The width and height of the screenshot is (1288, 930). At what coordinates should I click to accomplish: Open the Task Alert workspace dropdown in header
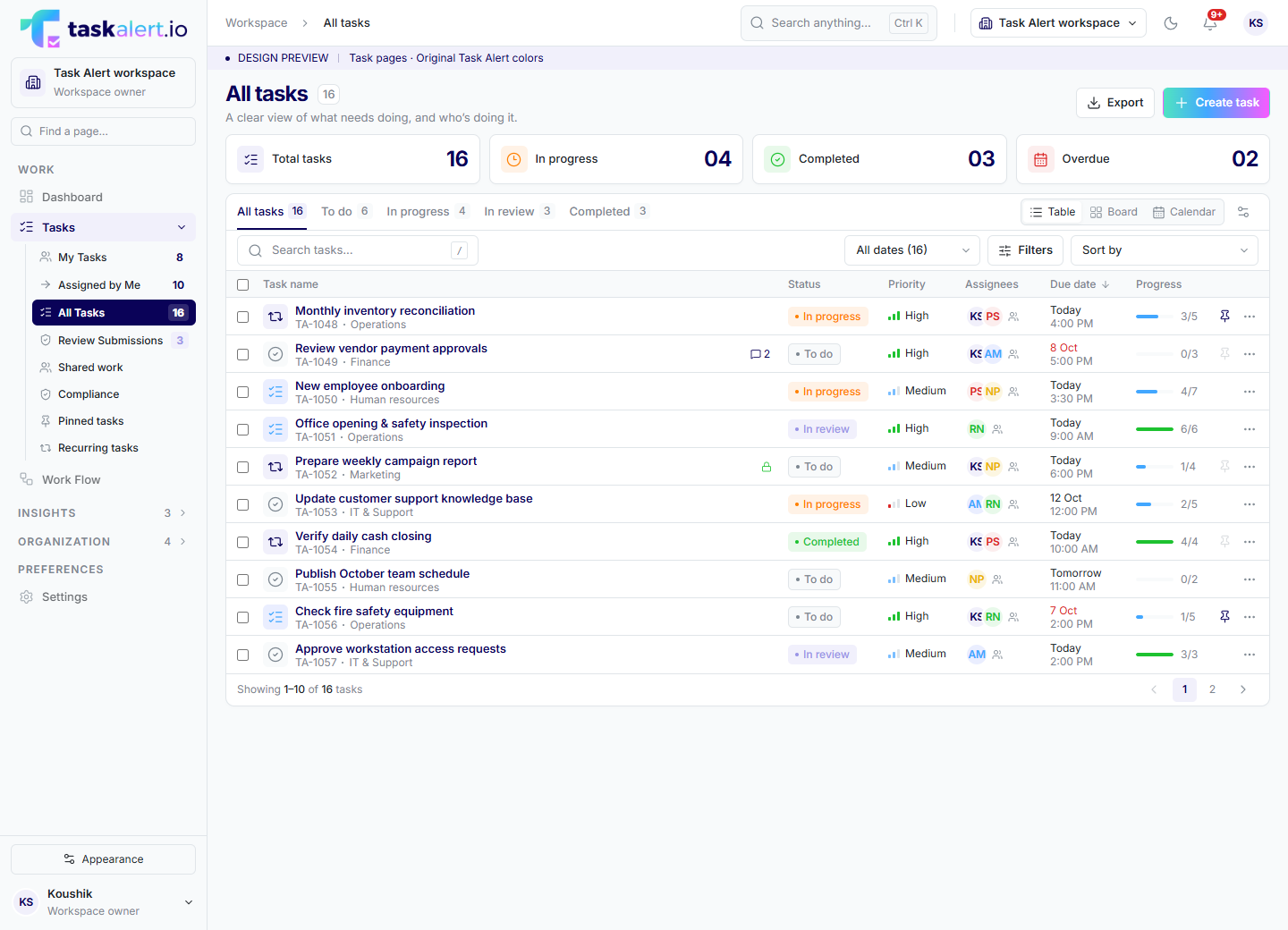click(x=1059, y=23)
